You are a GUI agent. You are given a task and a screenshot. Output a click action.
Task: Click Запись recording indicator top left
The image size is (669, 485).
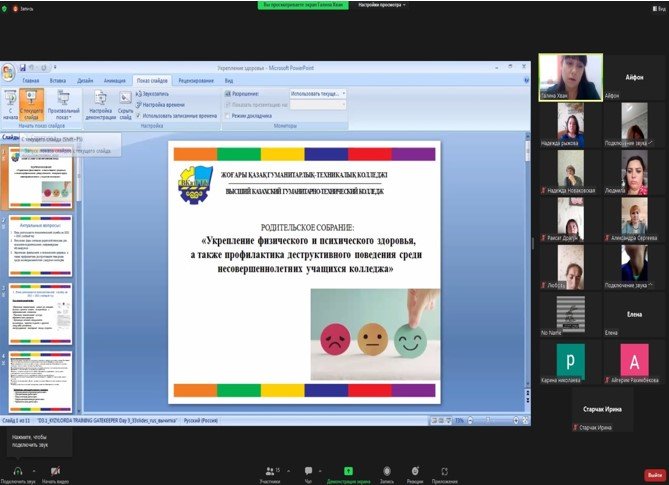(x=24, y=8)
